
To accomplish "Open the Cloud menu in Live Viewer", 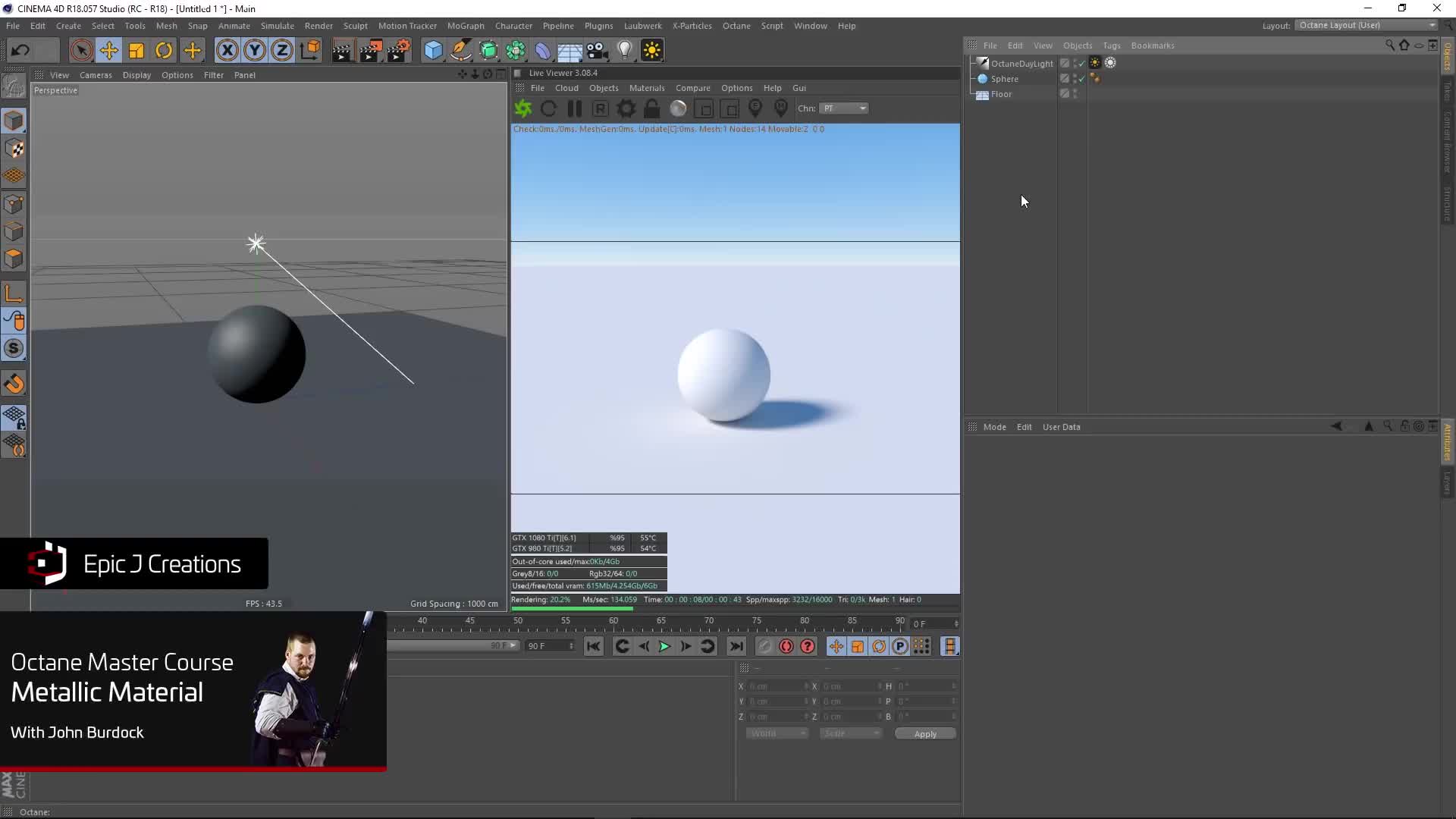I will coord(566,88).
